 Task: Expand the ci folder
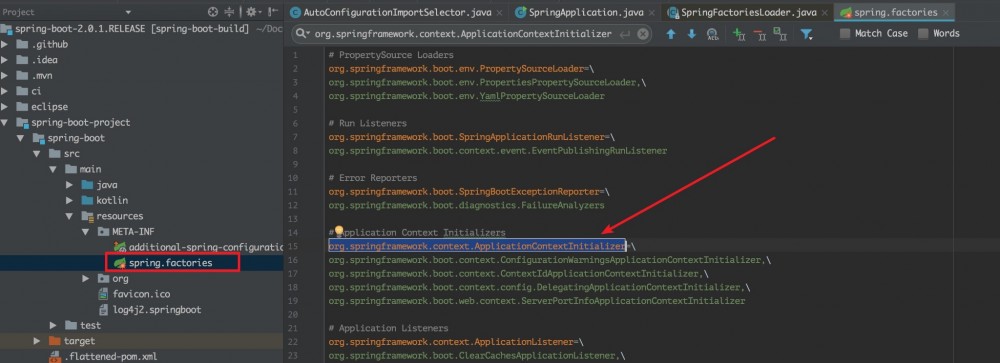[5, 91]
